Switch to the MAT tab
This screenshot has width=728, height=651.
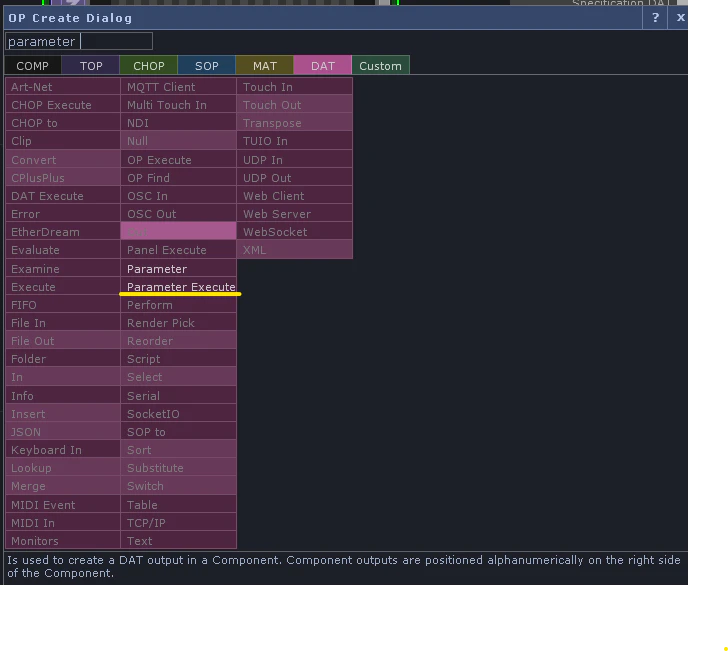pos(265,65)
